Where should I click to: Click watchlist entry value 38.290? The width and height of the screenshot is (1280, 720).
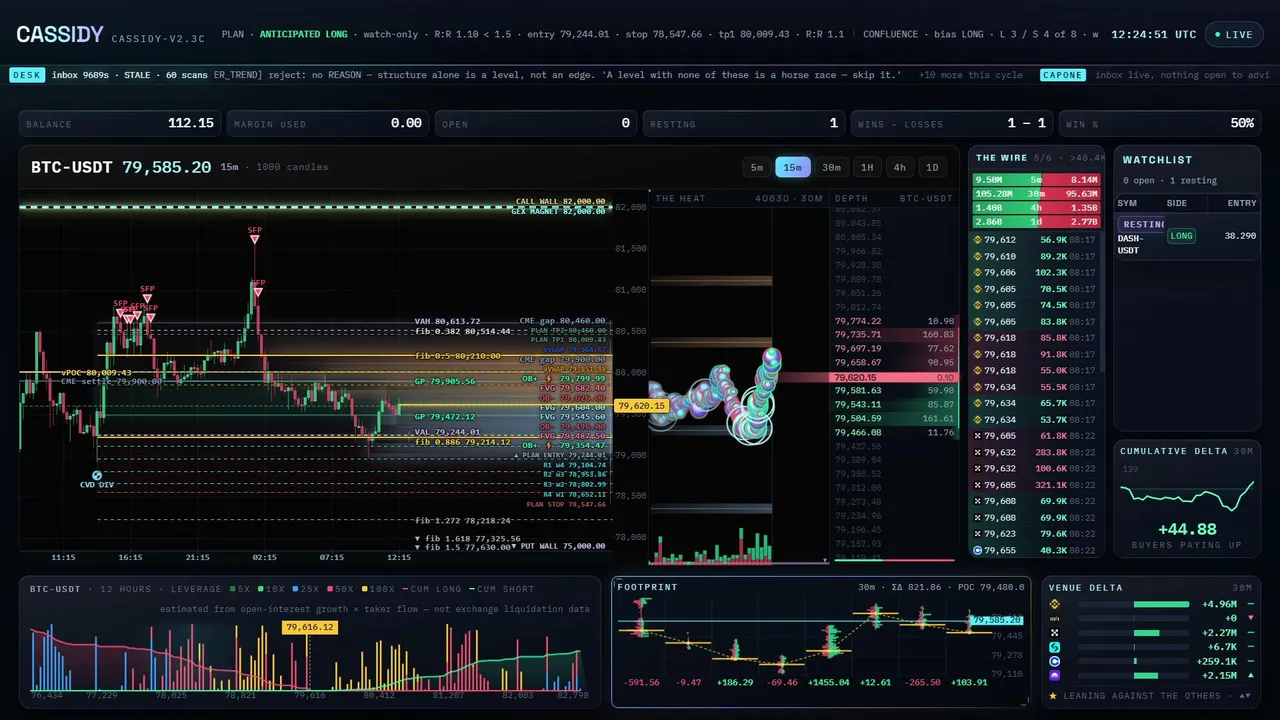coord(1240,236)
